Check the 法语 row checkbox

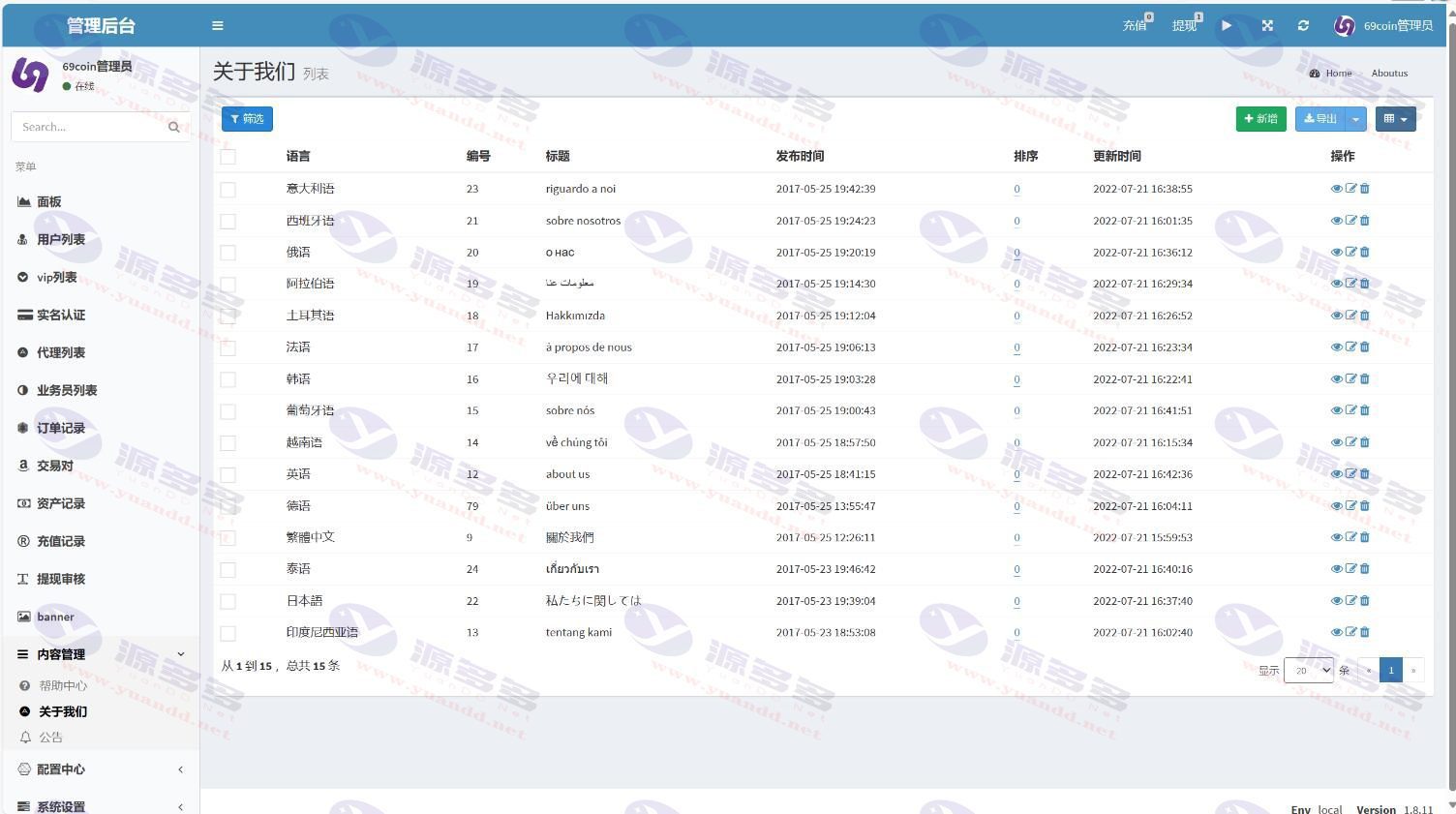point(227,347)
